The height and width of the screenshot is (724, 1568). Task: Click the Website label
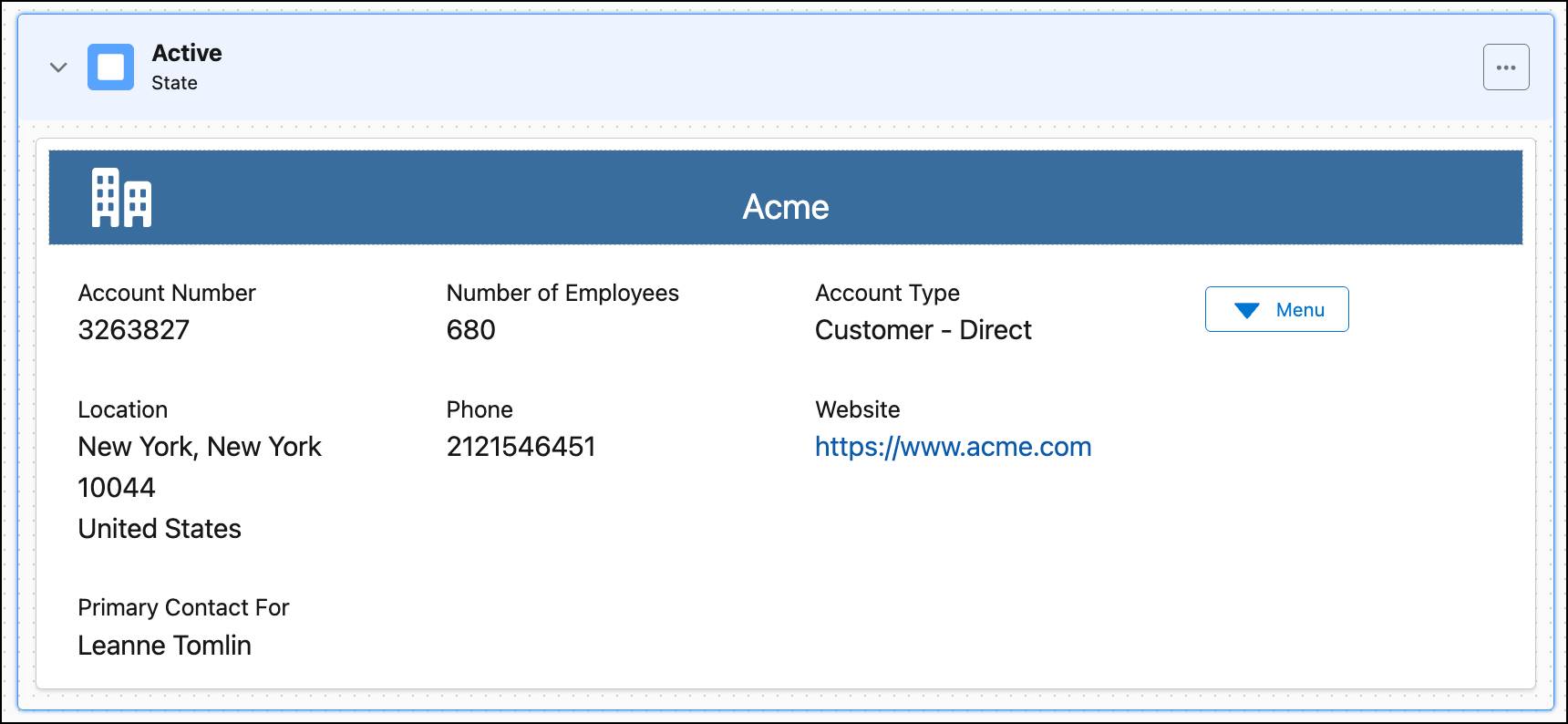coord(858,409)
